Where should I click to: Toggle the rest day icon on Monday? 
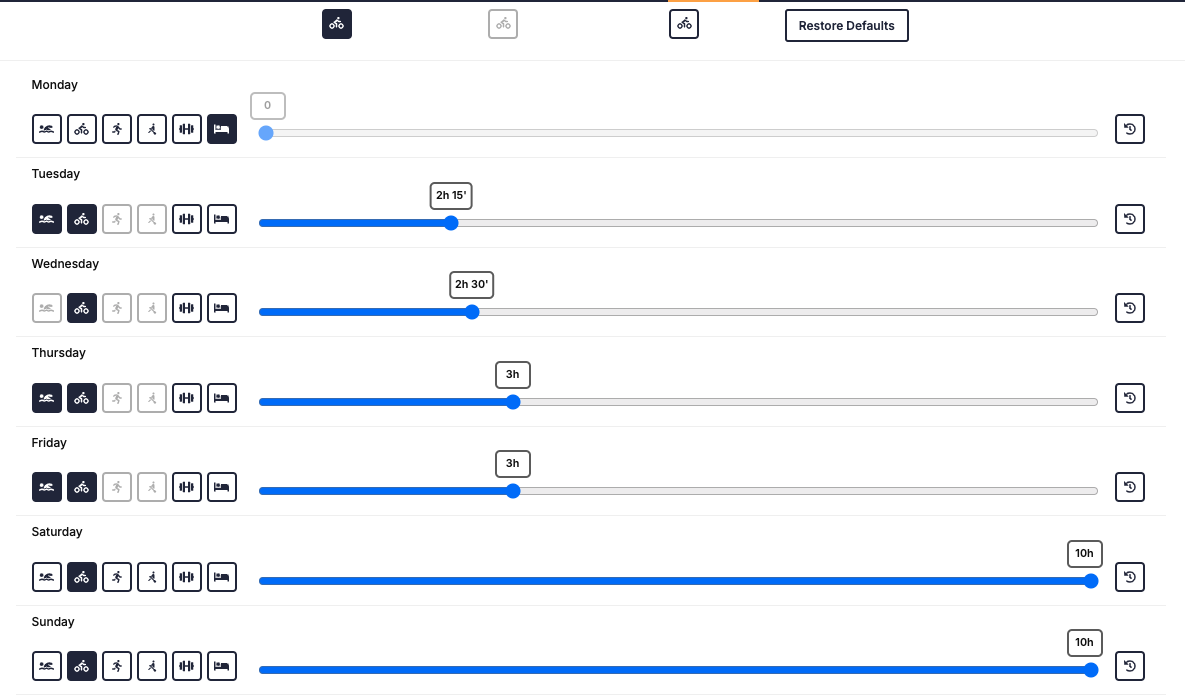[x=222, y=129]
